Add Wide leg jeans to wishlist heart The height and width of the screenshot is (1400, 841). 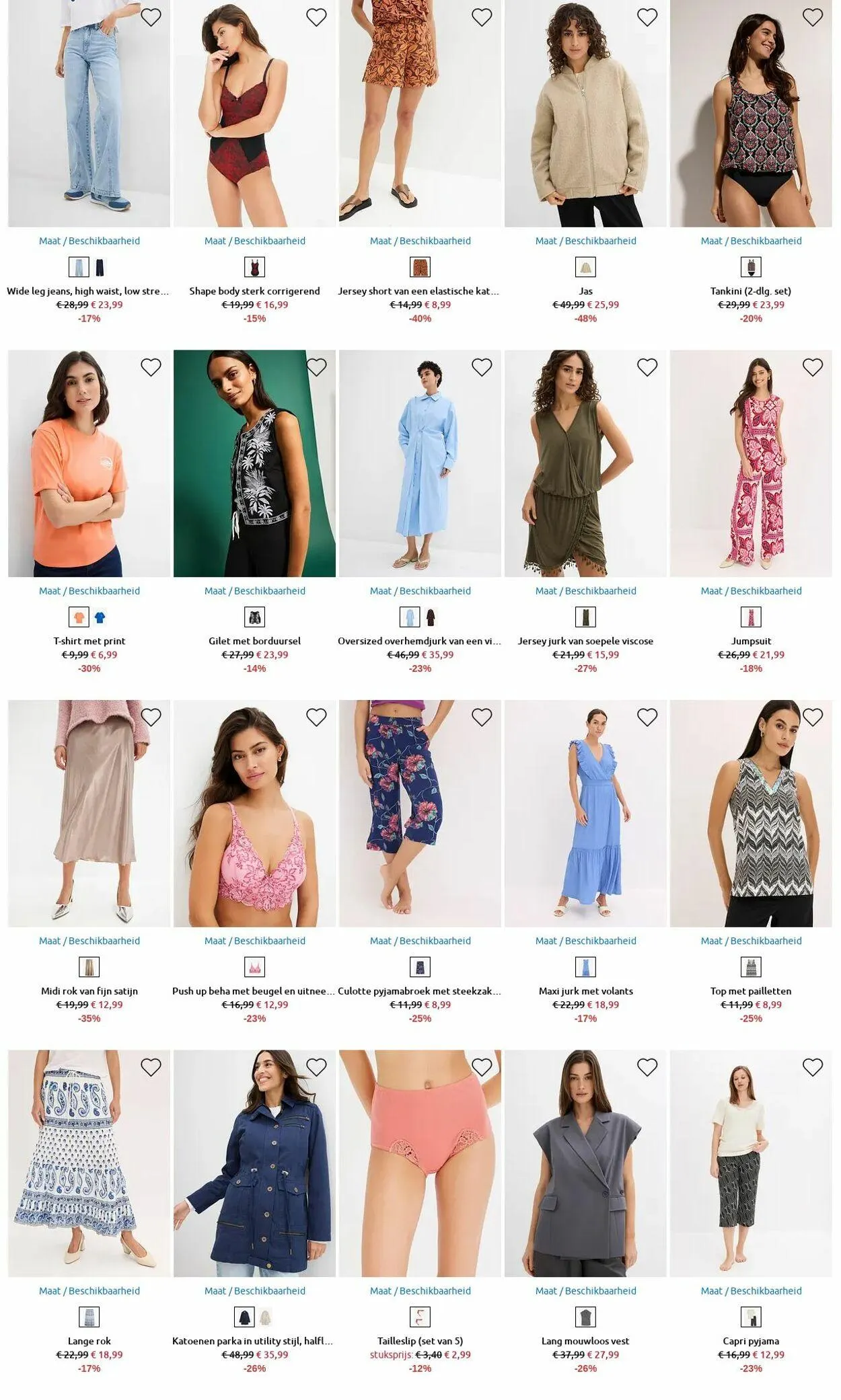(151, 17)
